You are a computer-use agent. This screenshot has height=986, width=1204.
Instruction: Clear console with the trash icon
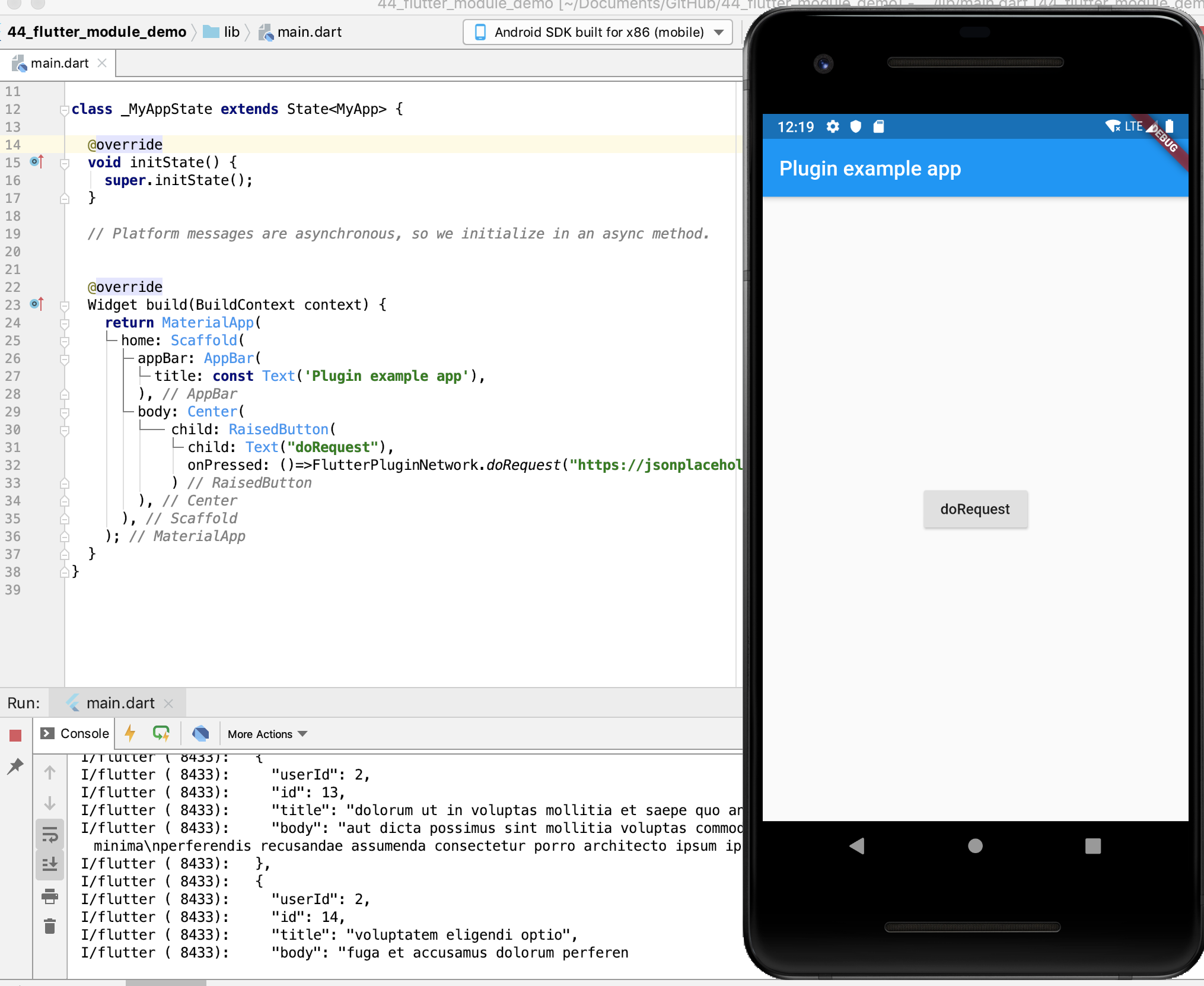pos(50,926)
